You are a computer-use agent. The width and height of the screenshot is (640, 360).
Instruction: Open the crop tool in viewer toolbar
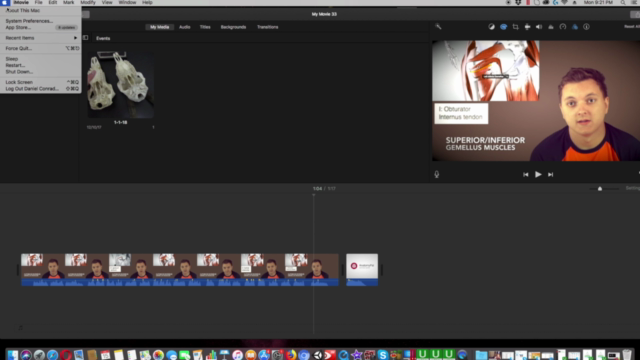click(515, 27)
